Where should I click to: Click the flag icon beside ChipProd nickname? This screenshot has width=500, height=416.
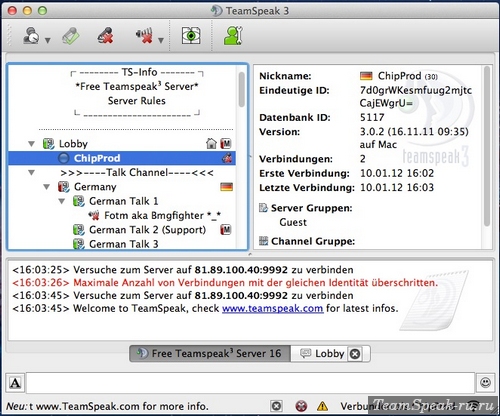pos(366,76)
